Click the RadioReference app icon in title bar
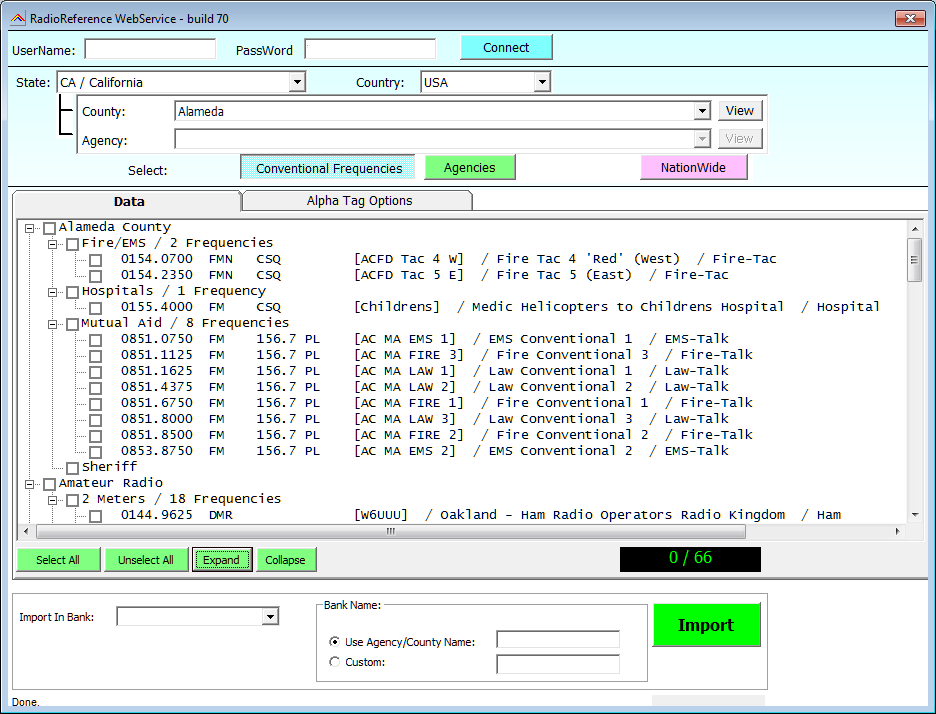Viewport: 936px width, 714px height. click(x=18, y=19)
